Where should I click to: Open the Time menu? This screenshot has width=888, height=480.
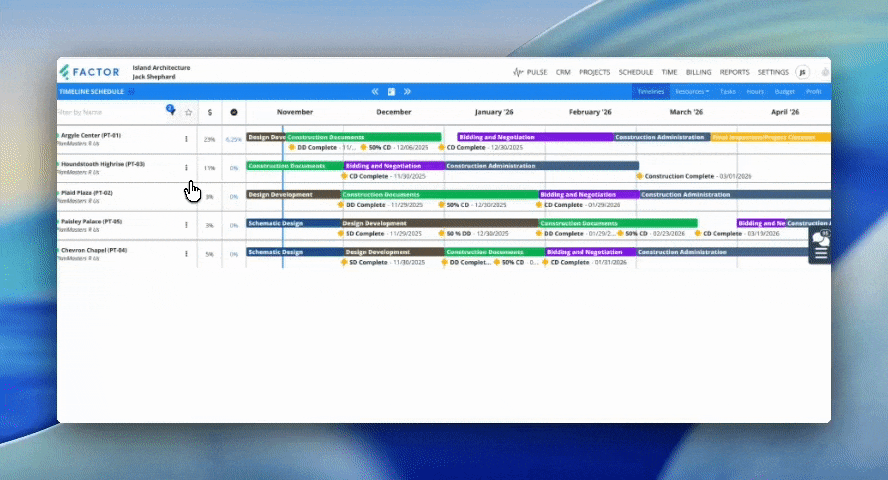pos(669,72)
